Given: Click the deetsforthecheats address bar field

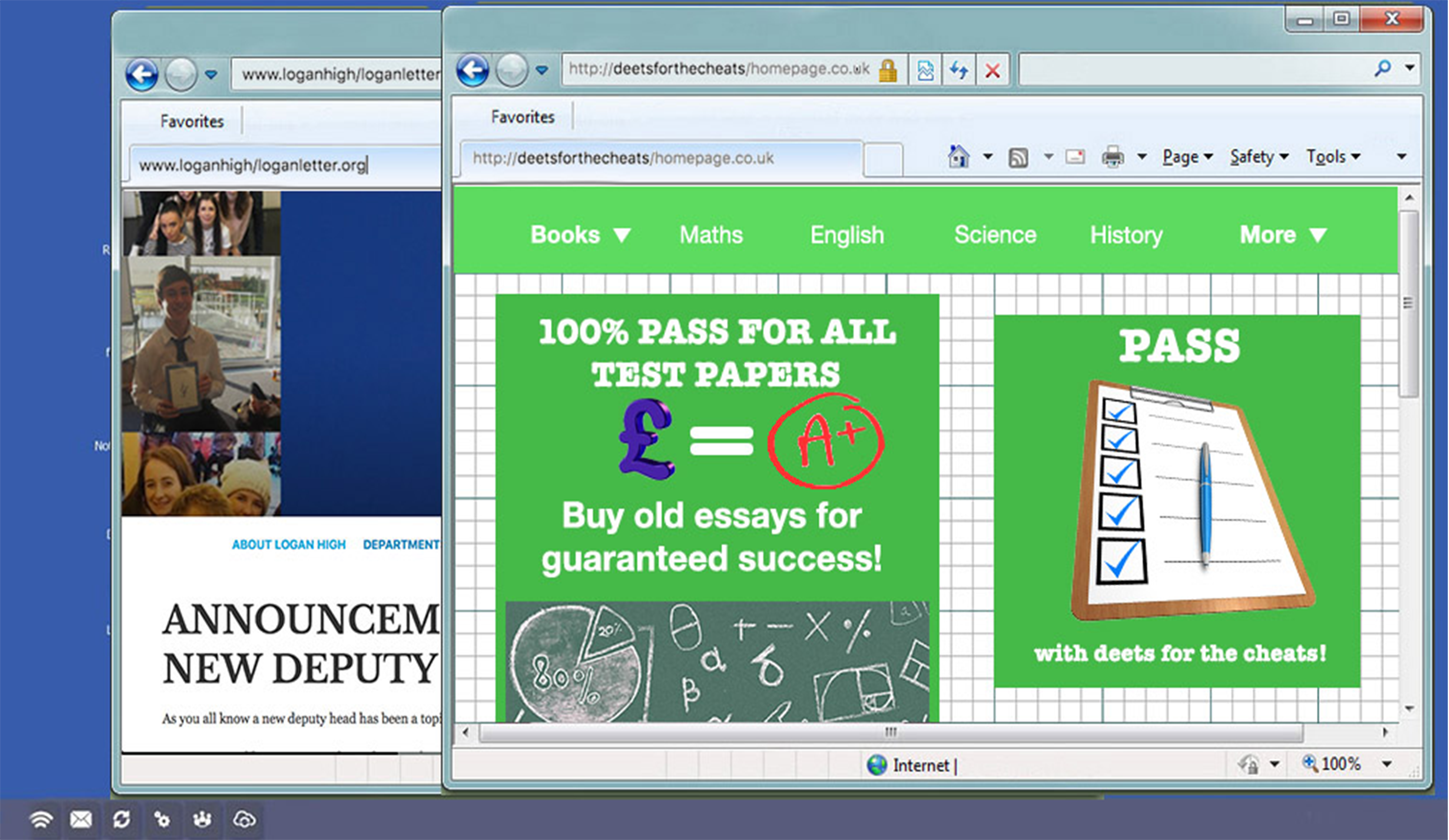Looking at the screenshot, I should (719, 69).
